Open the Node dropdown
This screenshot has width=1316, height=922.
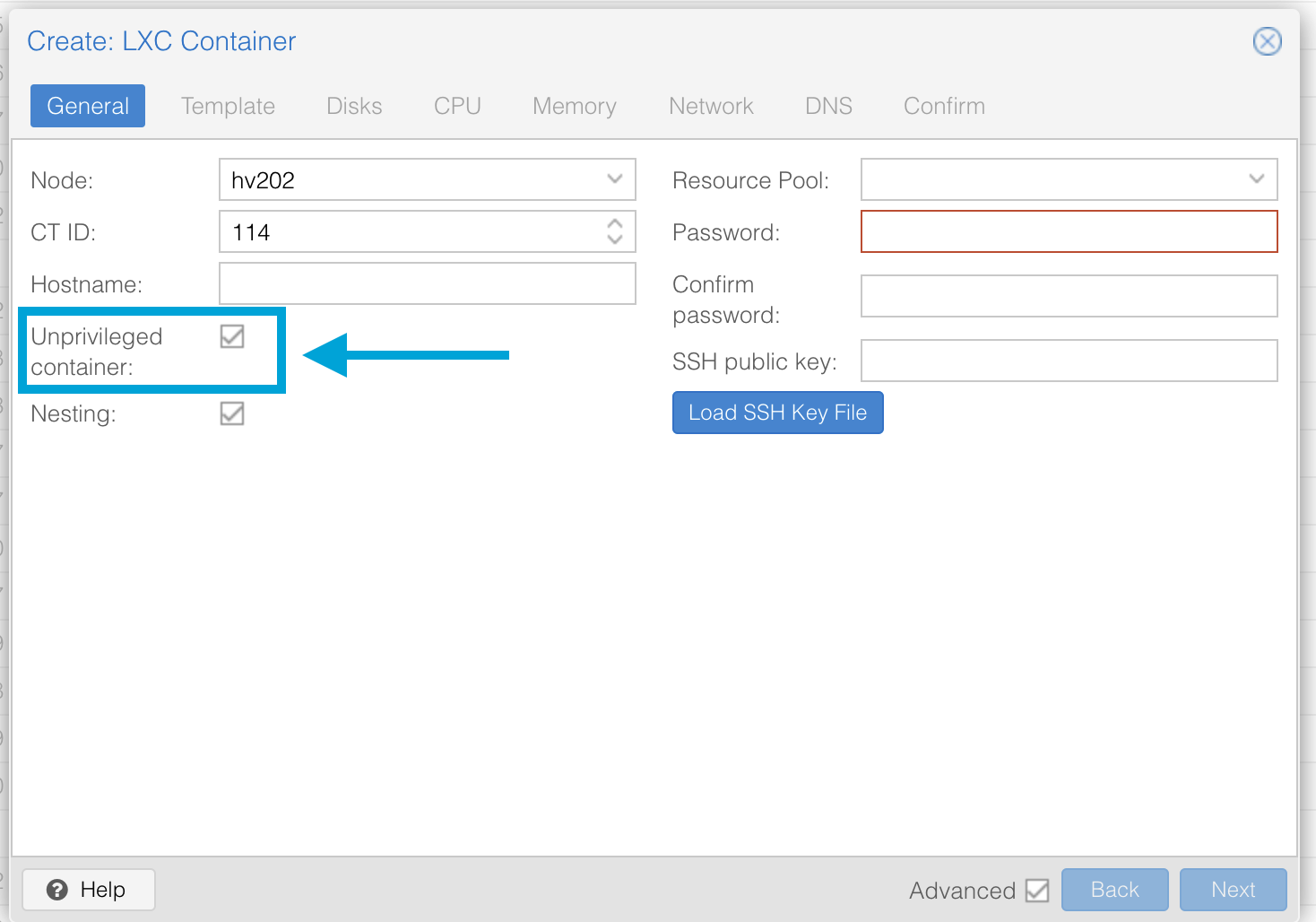pos(615,179)
